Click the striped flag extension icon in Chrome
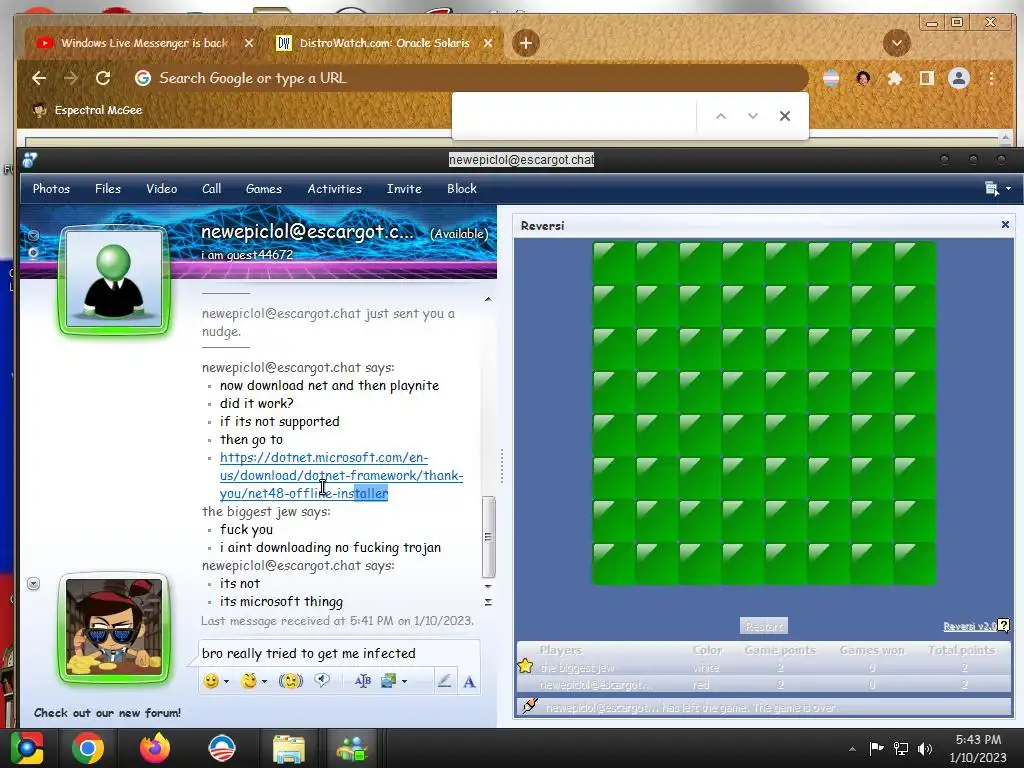 point(831,78)
